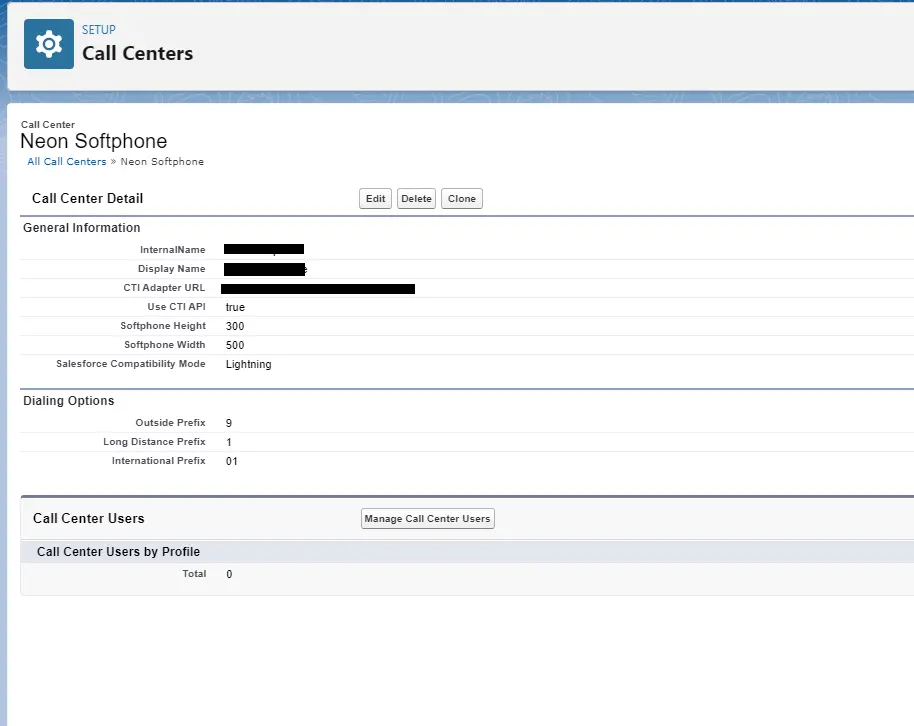Delete the Neon Softphone call center

416,199
